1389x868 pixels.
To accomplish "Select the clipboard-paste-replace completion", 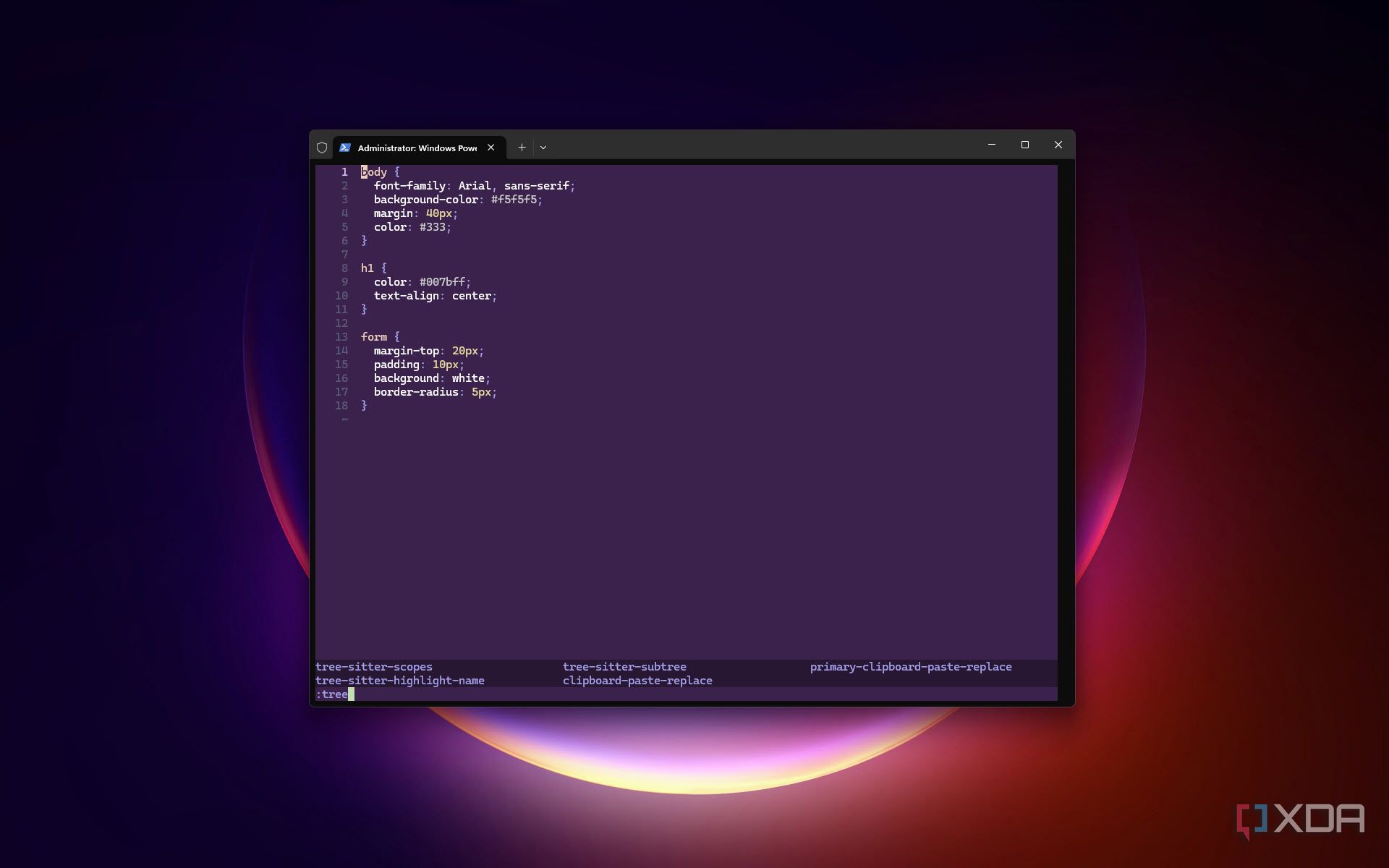I will coord(637,681).
